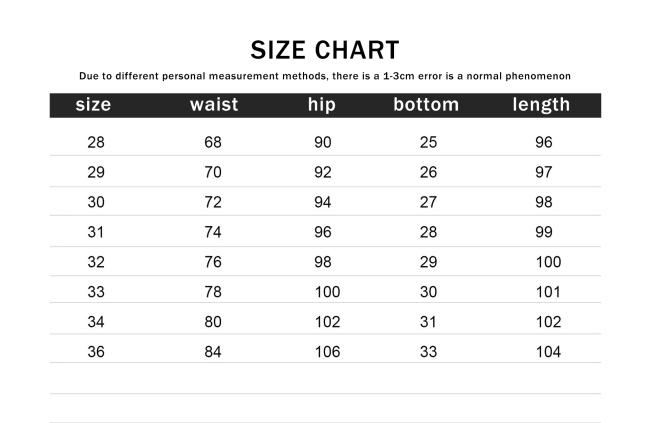
Task: Click hip value 106
Action: [x=327, y=352]
